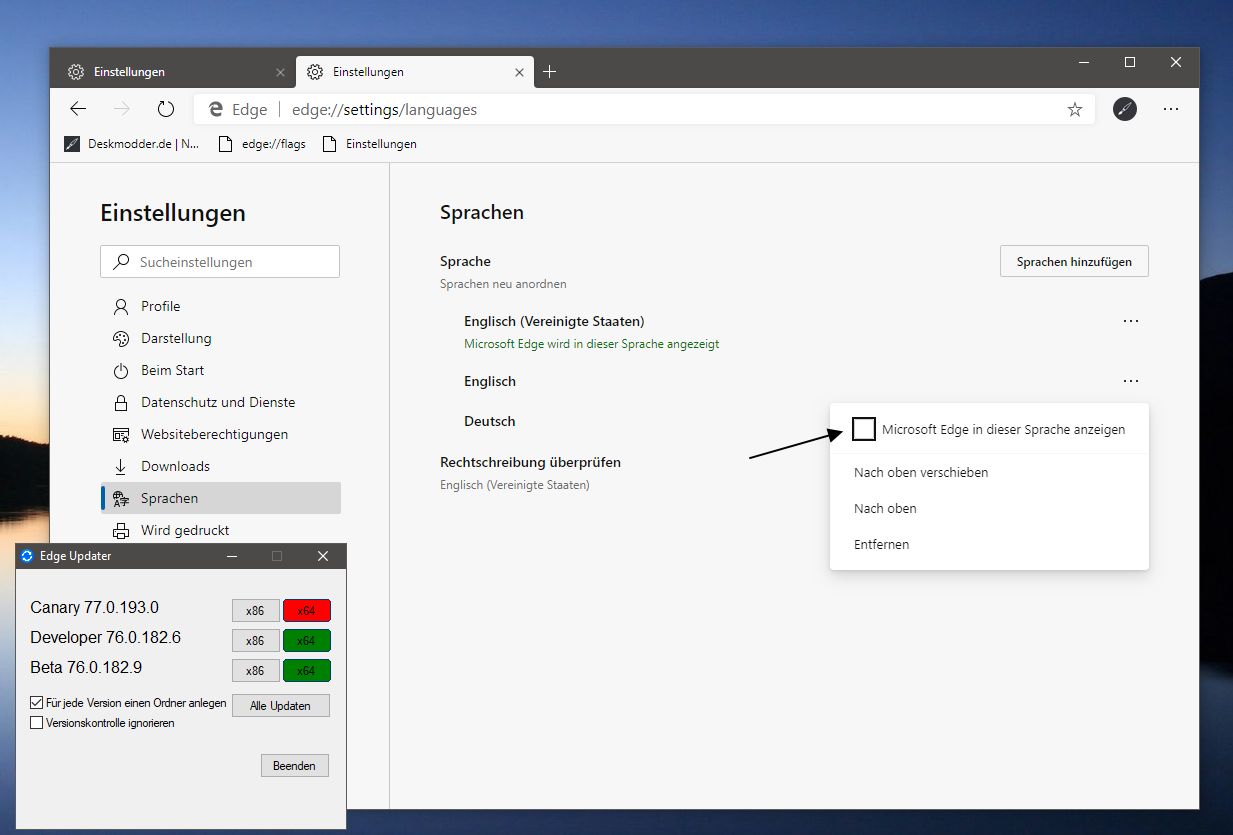This screenshot has height=835, width=1233.
Task: Click Sprachen hinzufügen button
Action: (1074, 261)
